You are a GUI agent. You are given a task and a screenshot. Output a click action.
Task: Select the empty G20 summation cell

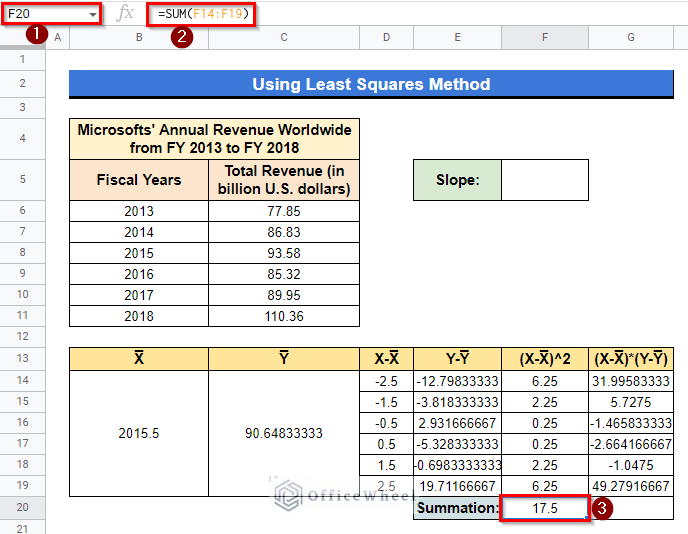631,508
